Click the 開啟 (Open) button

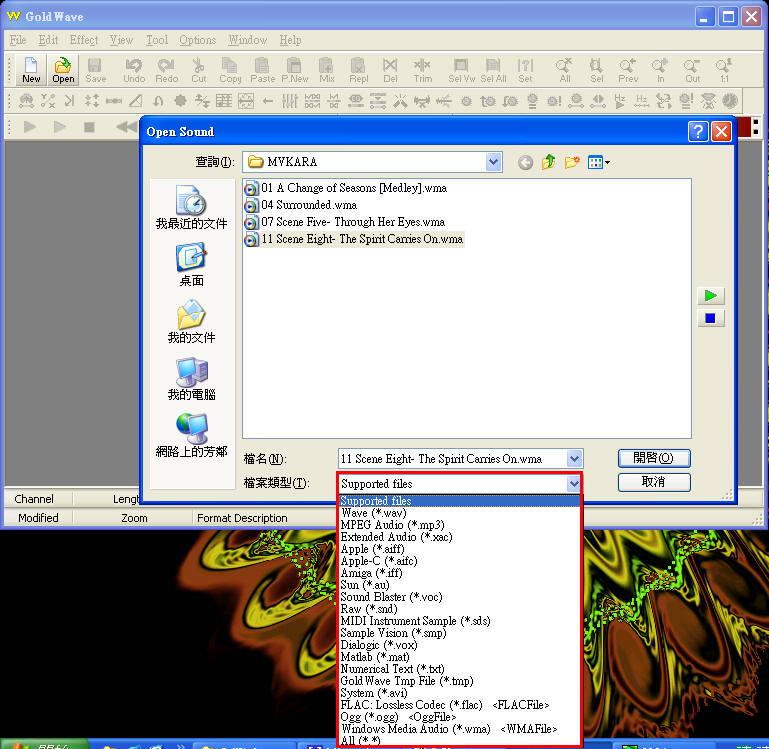click(x=654, y=458)
